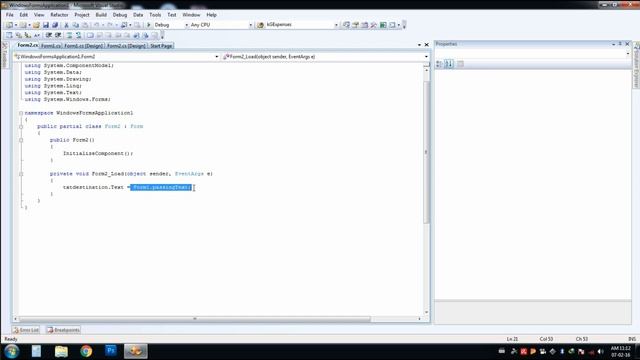Image resolution: width=640 pixels, height=360 pixels.
Task: Expand the Solution Explorer side tab
Action: (636, 64)
